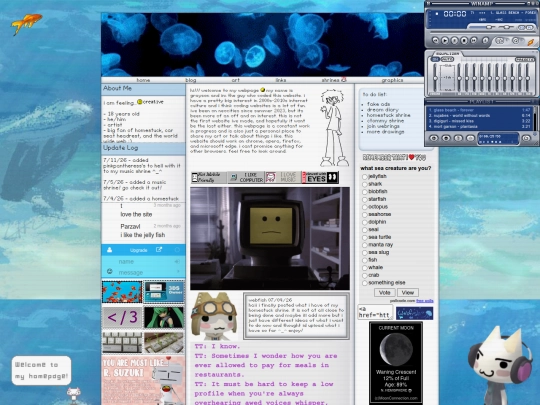The width and height of the screenshot is (540, 405).
Task: Select the shark poll option
Action: [364, 184]
